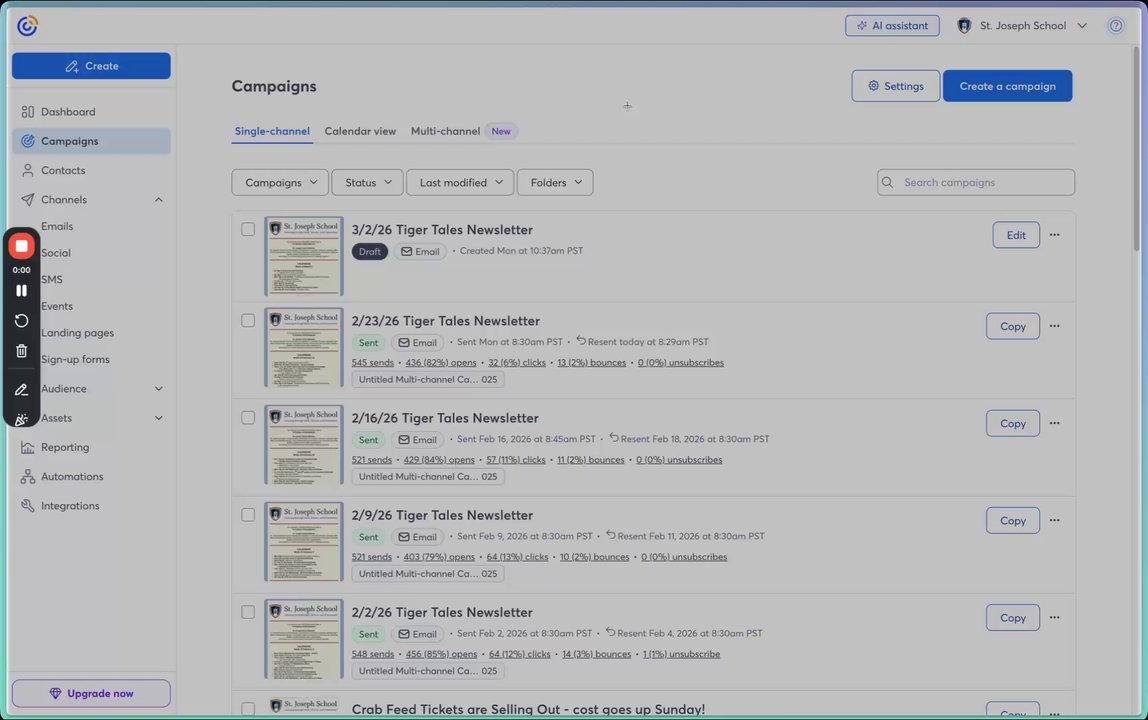Open more options for 2/16/26 newsletter
1148x720 pixels.
[x=1054, y=423]
